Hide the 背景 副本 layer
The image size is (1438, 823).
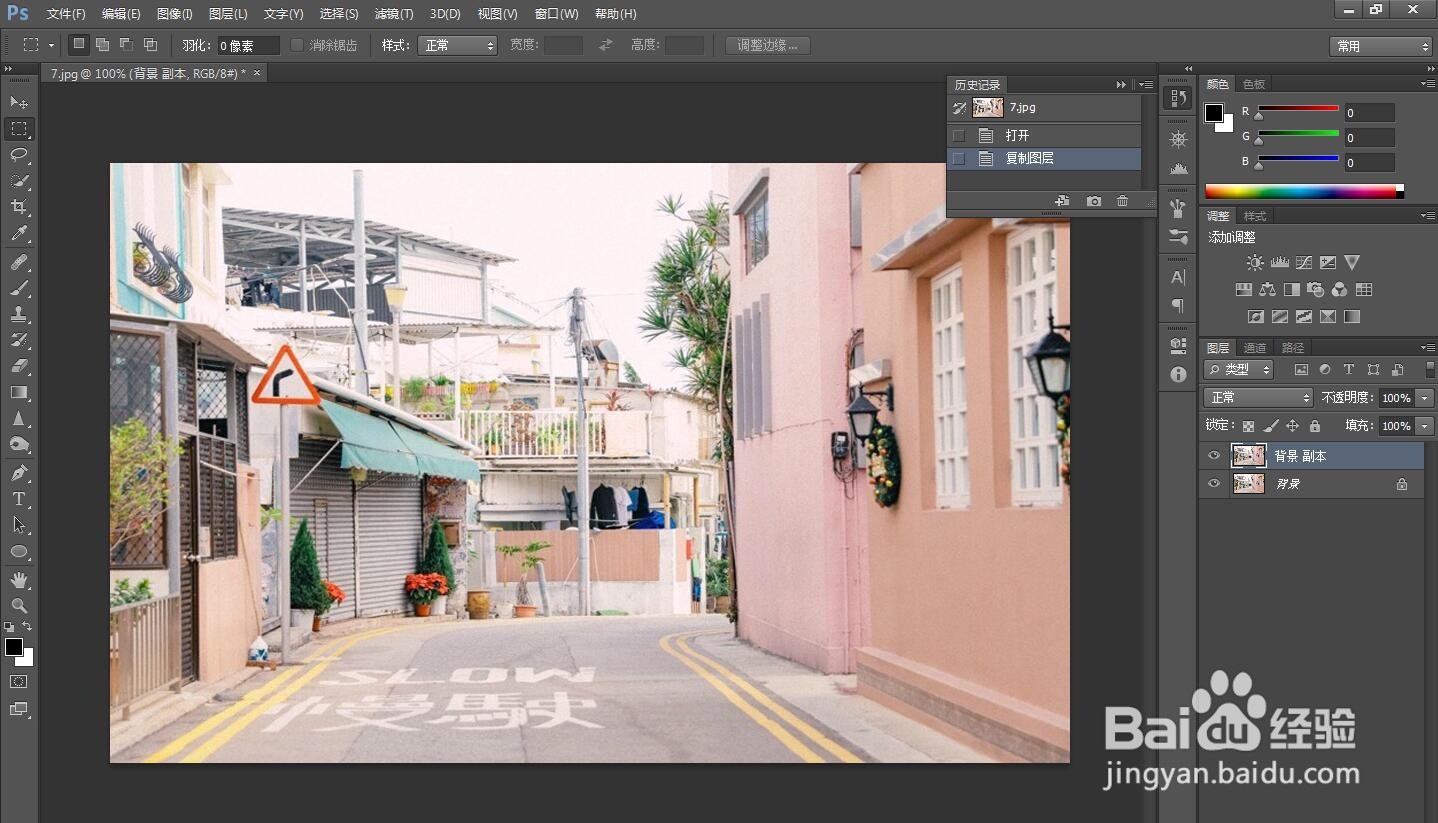pos(1214,456)
